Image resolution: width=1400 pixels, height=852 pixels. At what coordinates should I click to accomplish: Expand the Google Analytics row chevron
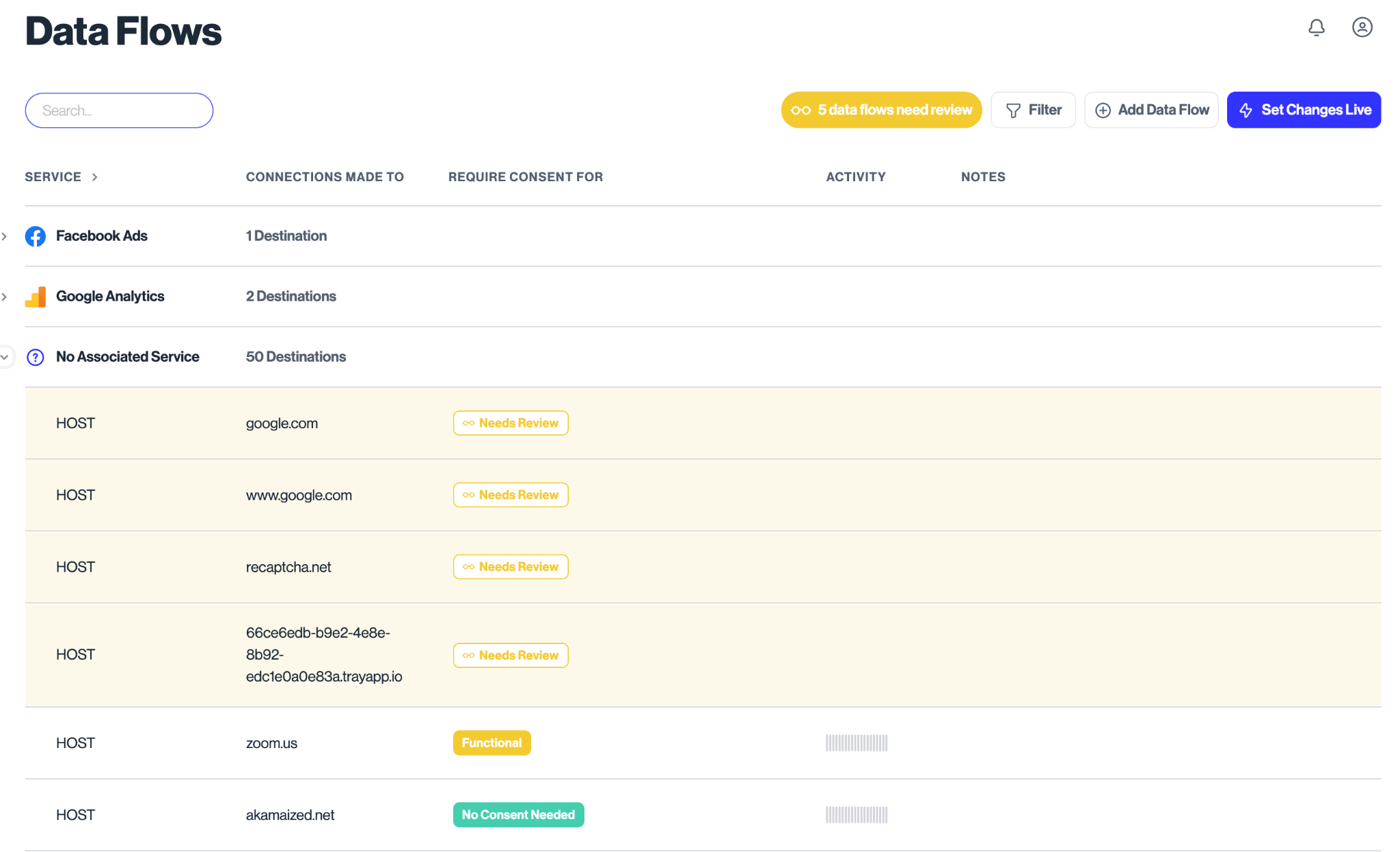[x=5, y=297]
